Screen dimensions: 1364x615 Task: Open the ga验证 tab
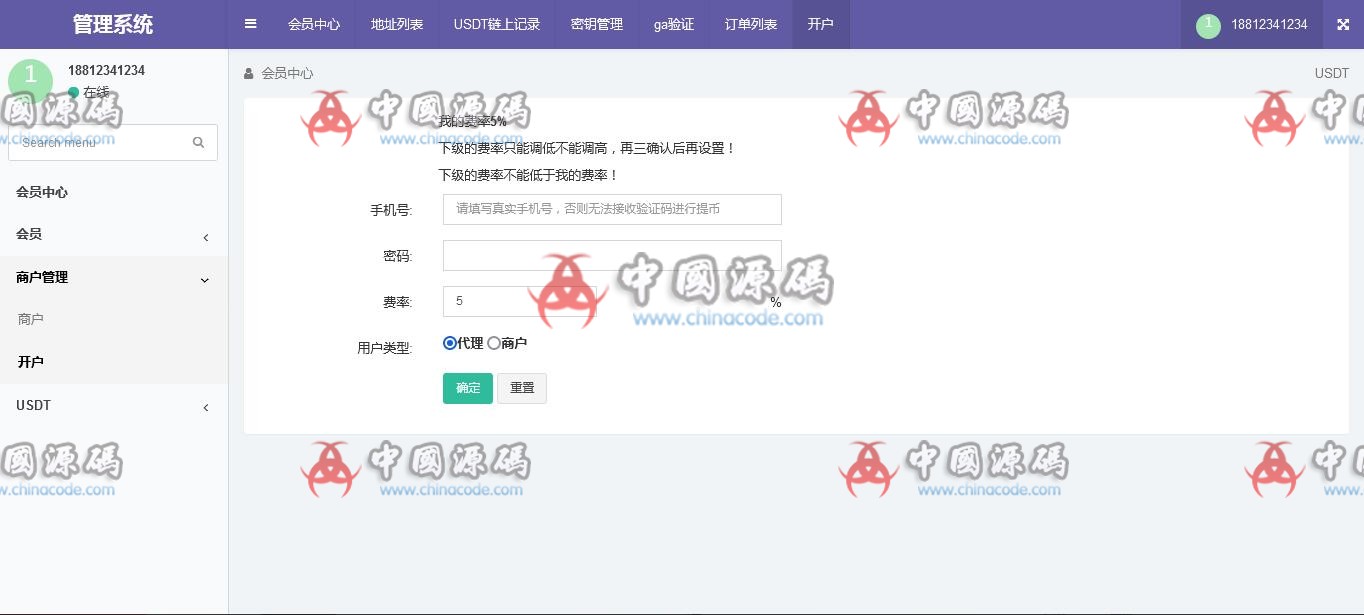[674, 24]
